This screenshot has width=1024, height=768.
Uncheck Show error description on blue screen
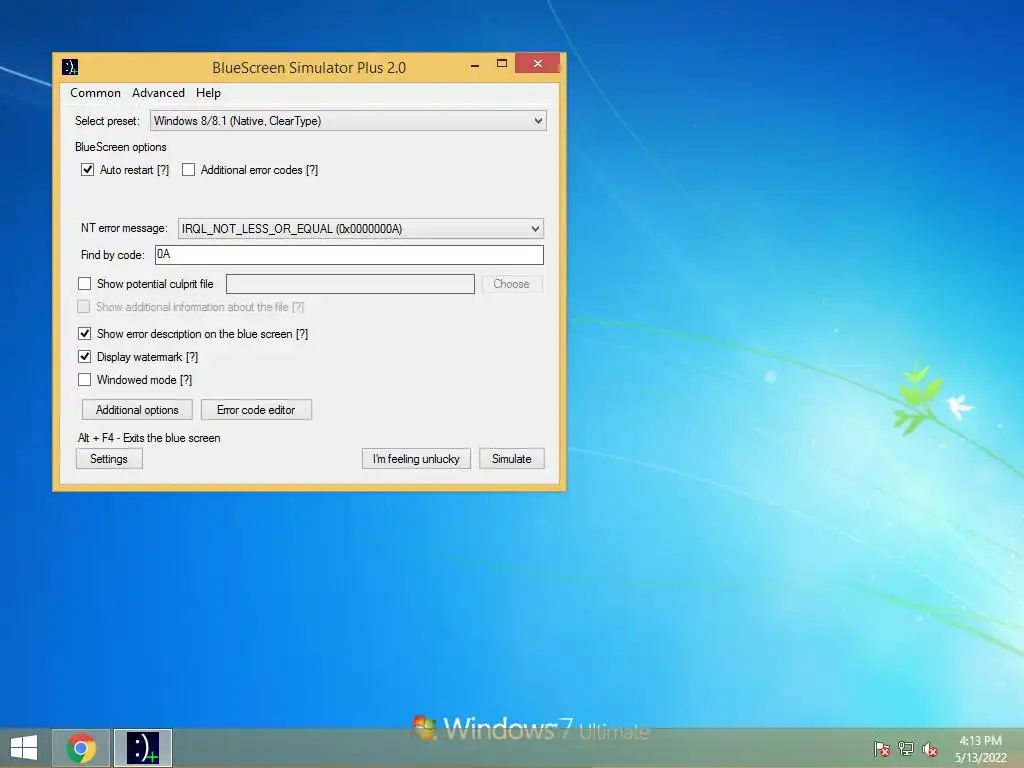click(84, 334)
